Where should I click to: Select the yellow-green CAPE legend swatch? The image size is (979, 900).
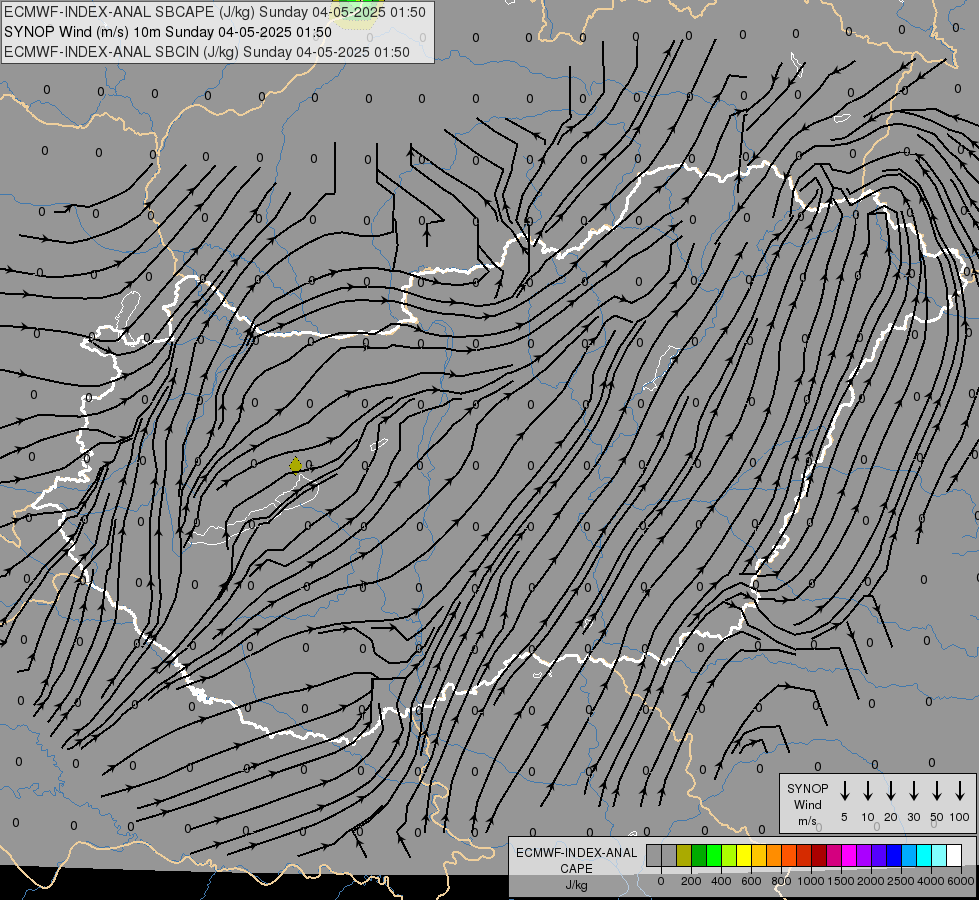(729, 855)
